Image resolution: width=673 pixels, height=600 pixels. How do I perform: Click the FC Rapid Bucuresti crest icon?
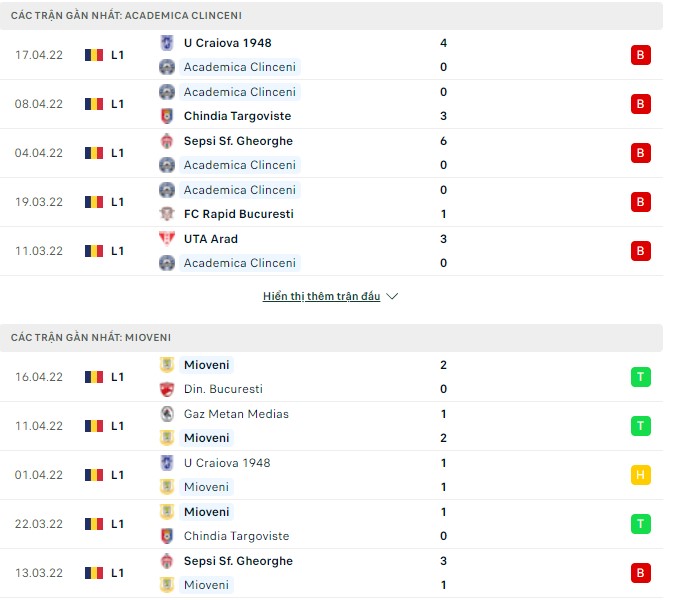pyautogui.click(x=167, y=214)
